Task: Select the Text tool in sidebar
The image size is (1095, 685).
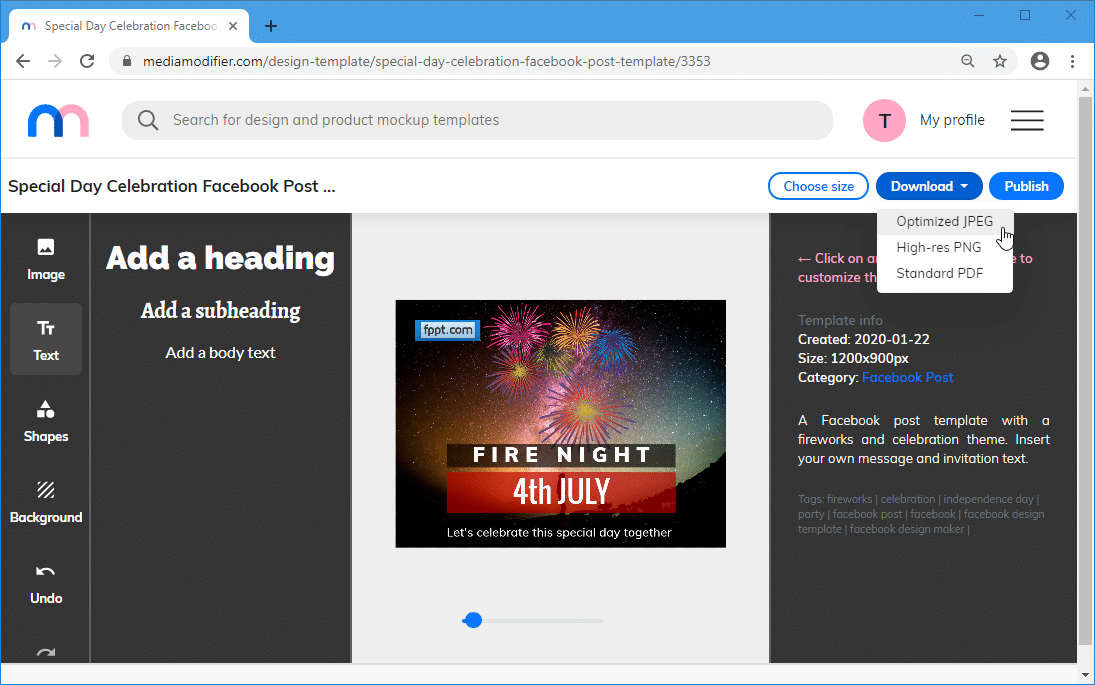Action: (45, 340)
